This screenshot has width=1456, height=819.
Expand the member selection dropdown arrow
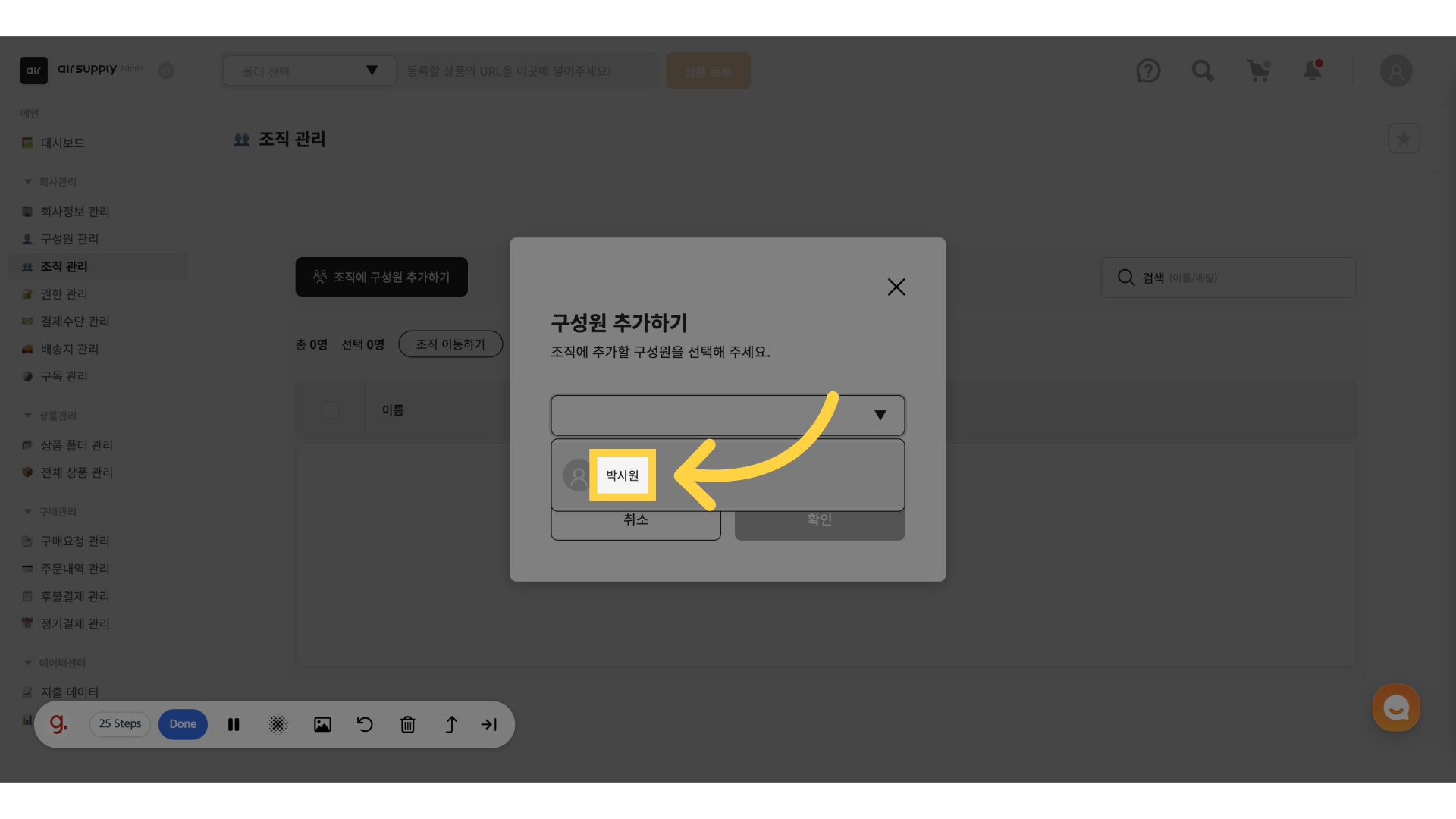[880, 415]
